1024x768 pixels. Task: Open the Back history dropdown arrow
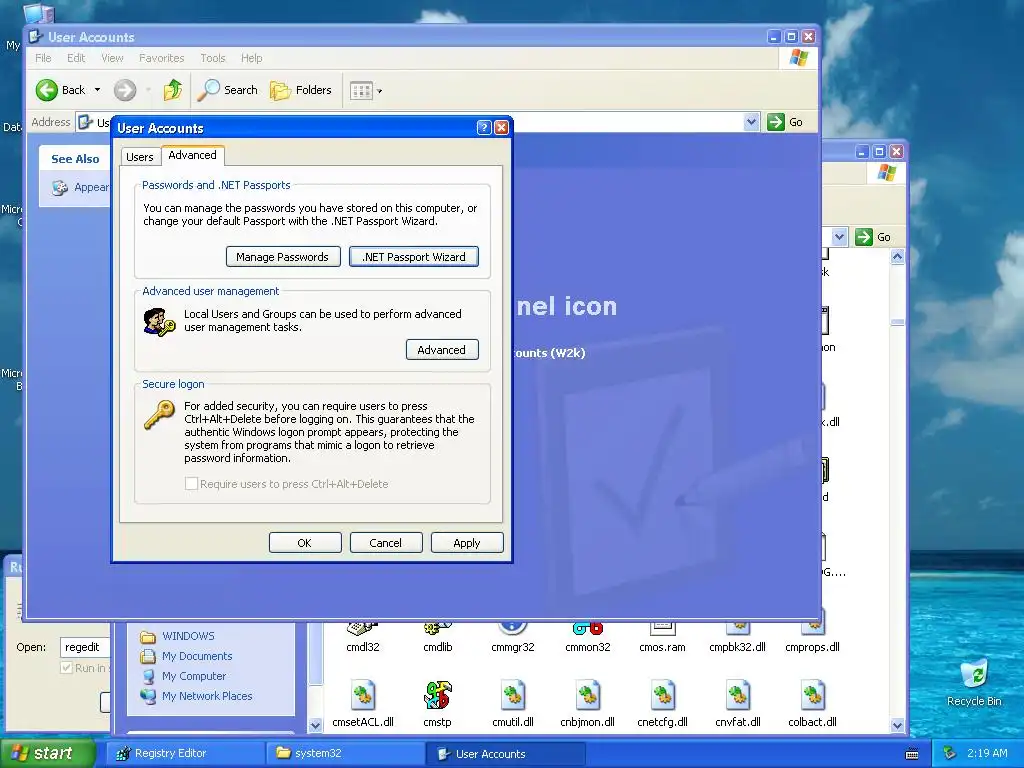coord(97,89)
